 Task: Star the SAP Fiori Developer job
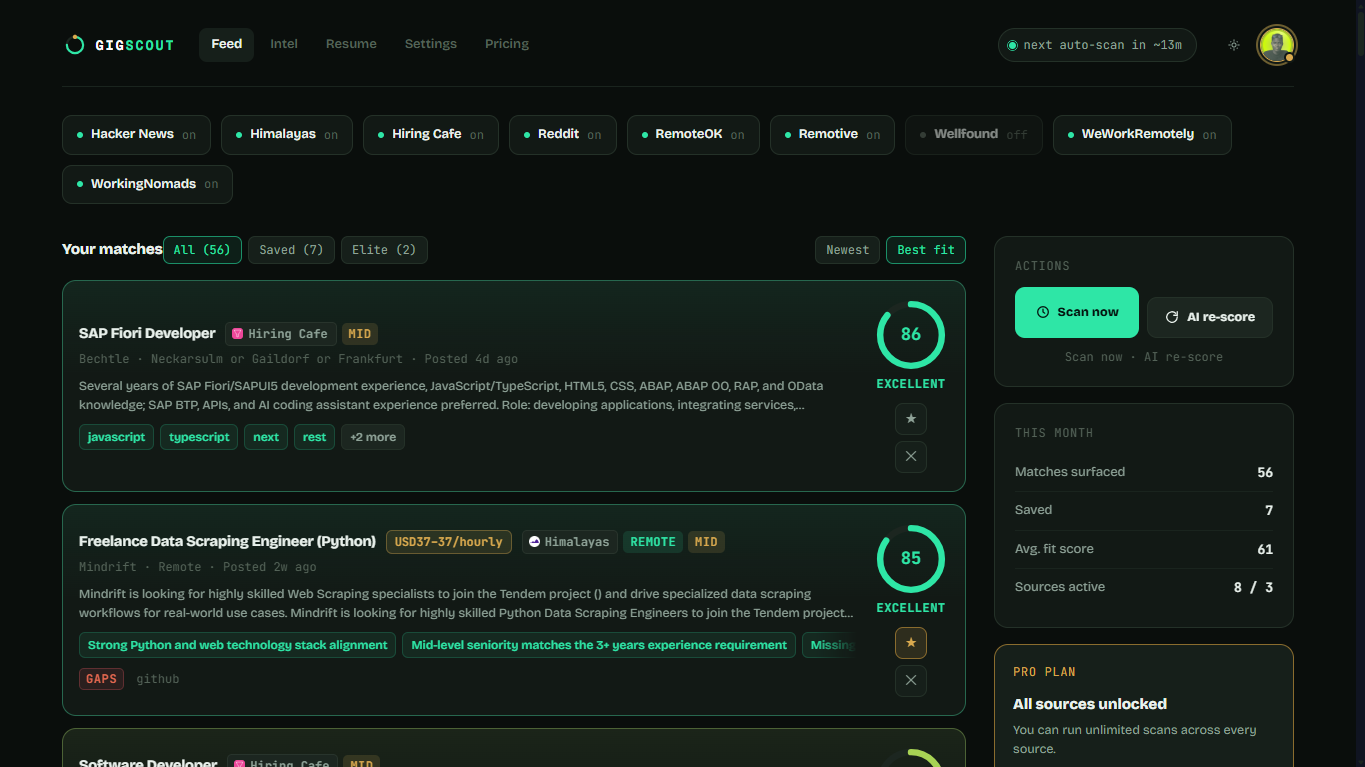click(x=911, y=419)
